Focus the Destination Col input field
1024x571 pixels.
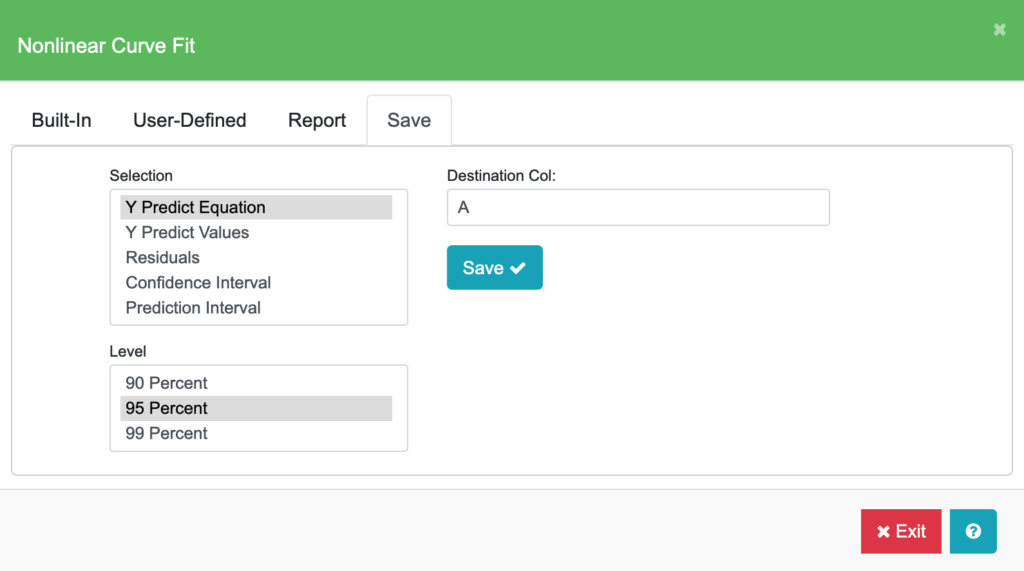pos(637,208)
